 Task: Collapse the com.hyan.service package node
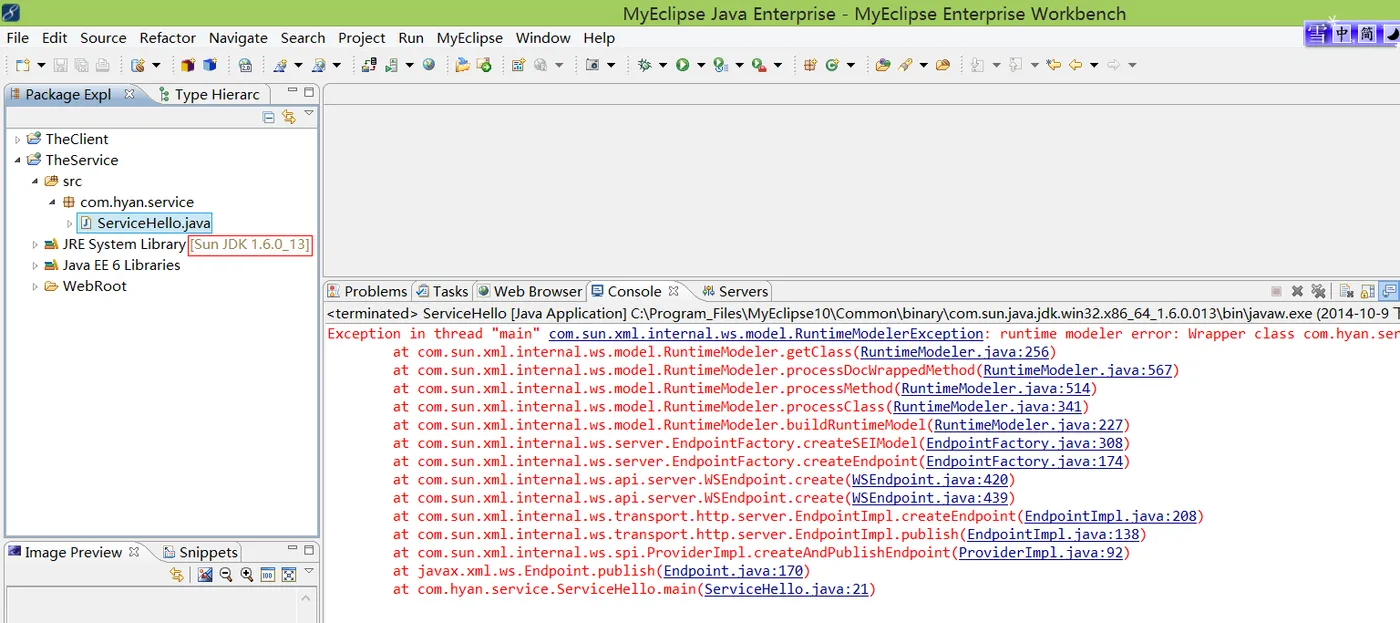pos(52,203)
